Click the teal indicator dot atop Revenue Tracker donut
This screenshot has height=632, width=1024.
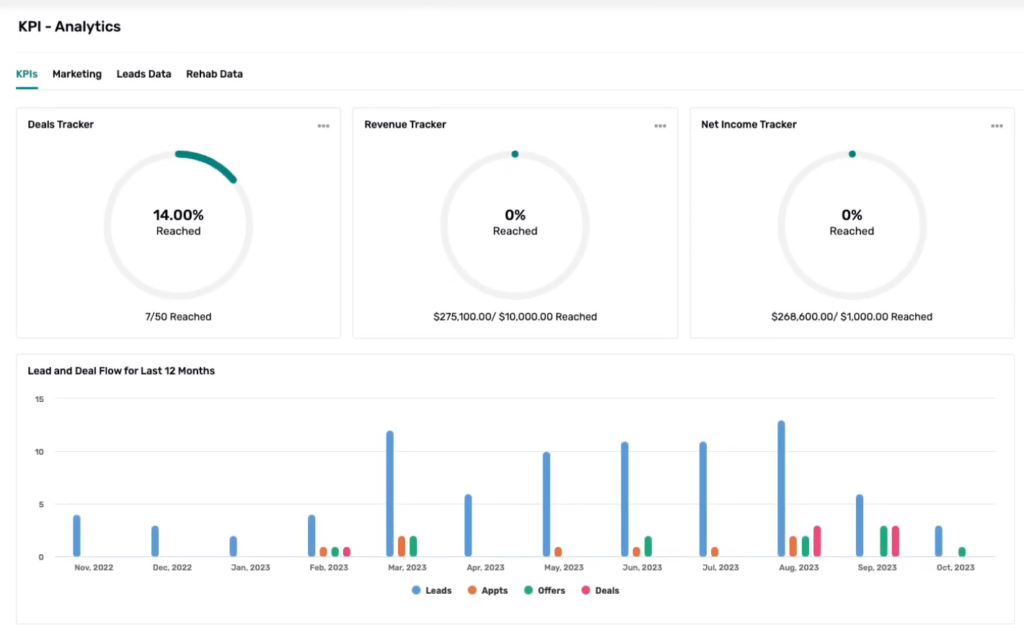[515, 154]
